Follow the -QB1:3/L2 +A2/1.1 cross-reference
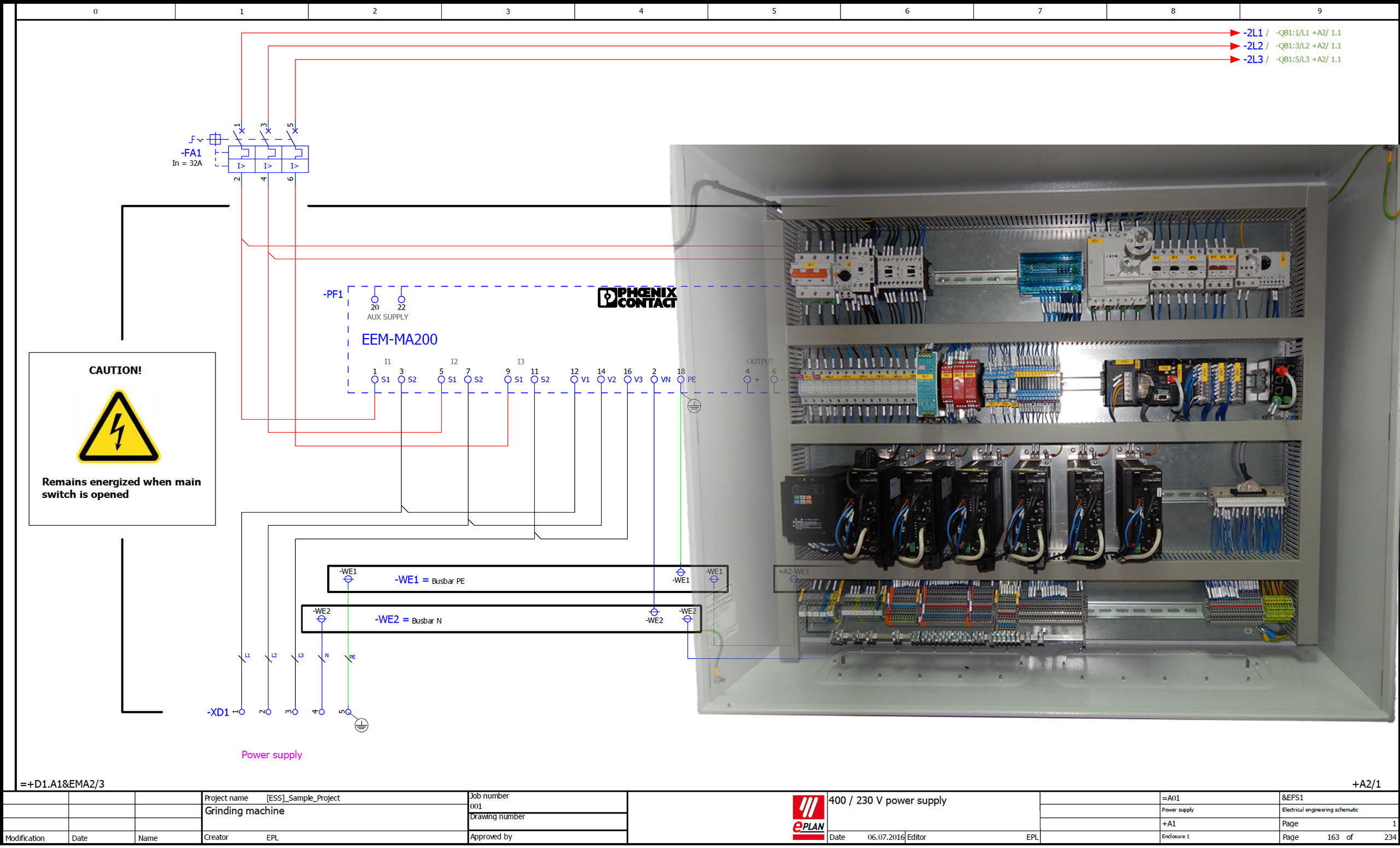Screen dimensions: 1400x848 tap(1308, 46)
